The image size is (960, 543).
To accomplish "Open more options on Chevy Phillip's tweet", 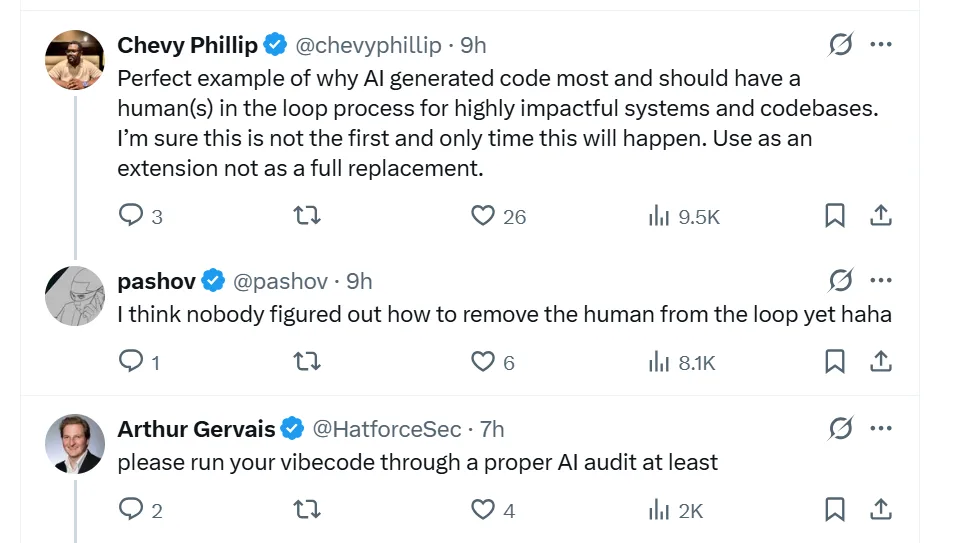I will click(880, 45).
